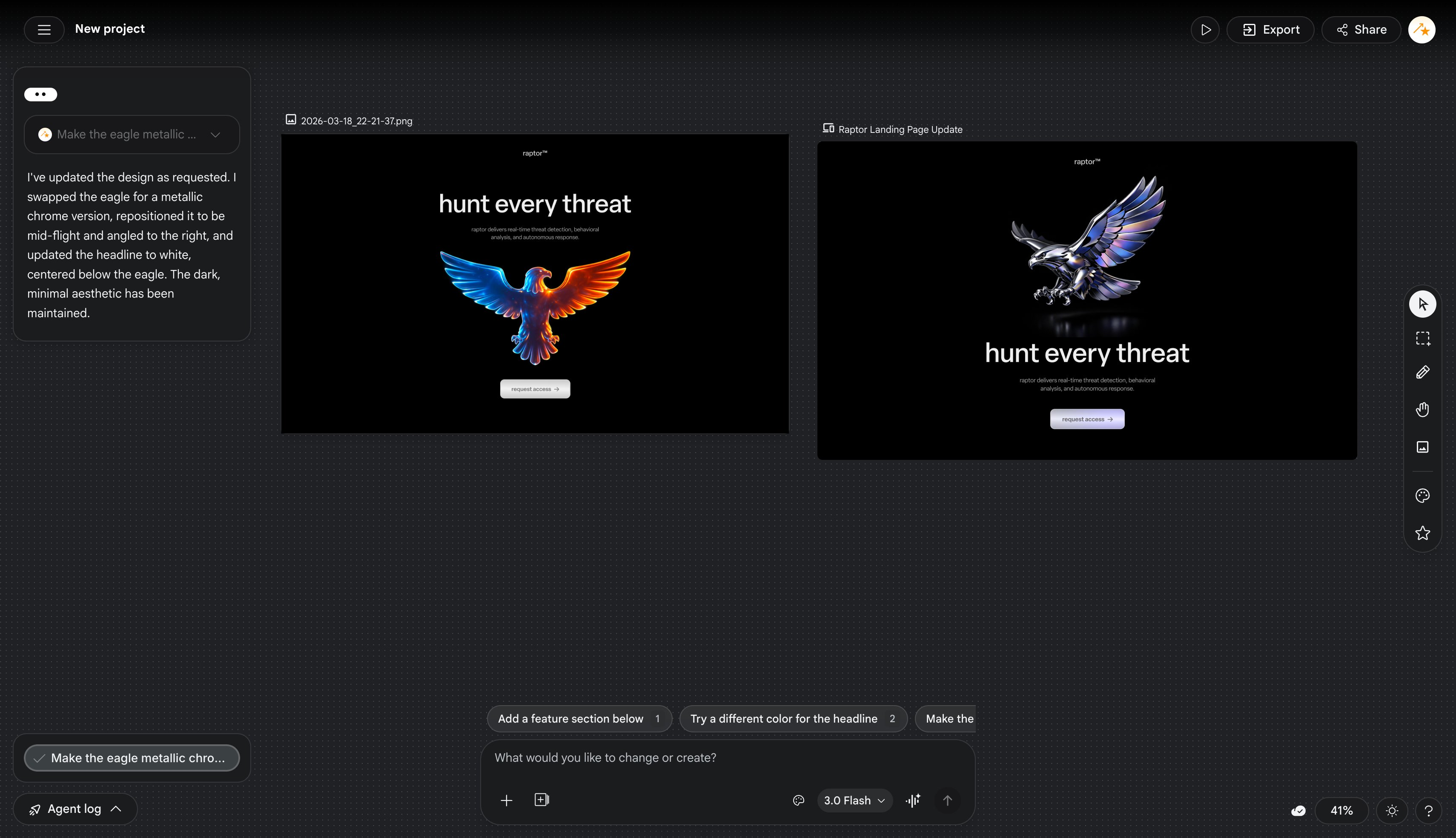Toggle light/dark theme sun icon
The width and height of the screenshot is (1456, 838).
click(x=1392, y=811)
